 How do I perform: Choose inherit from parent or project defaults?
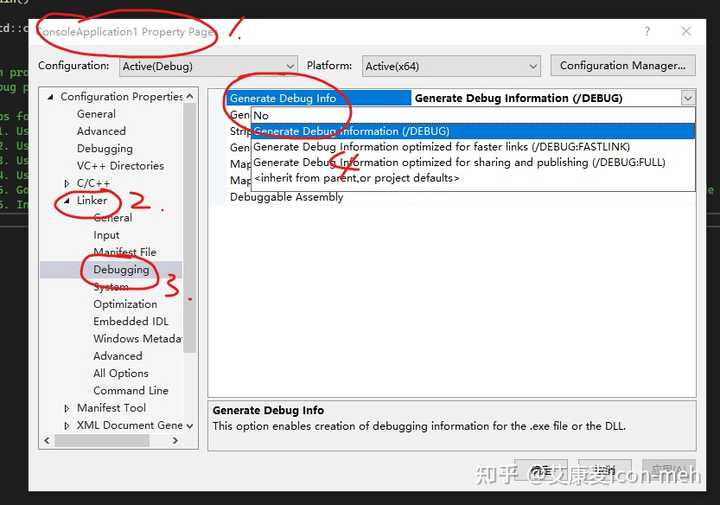tap(473, 178)
